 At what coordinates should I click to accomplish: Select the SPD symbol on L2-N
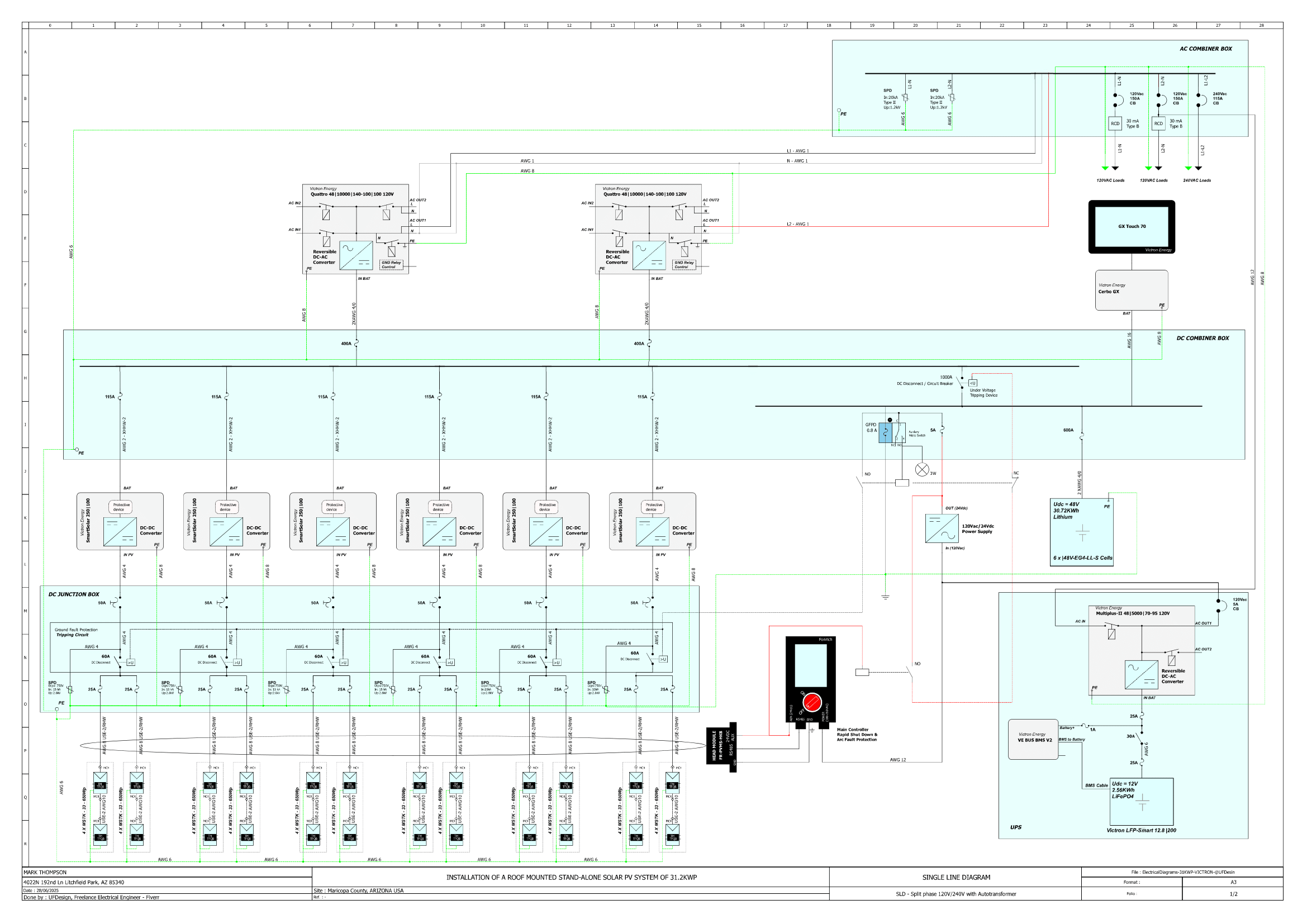pyautogui.click(x=952, y=97)
